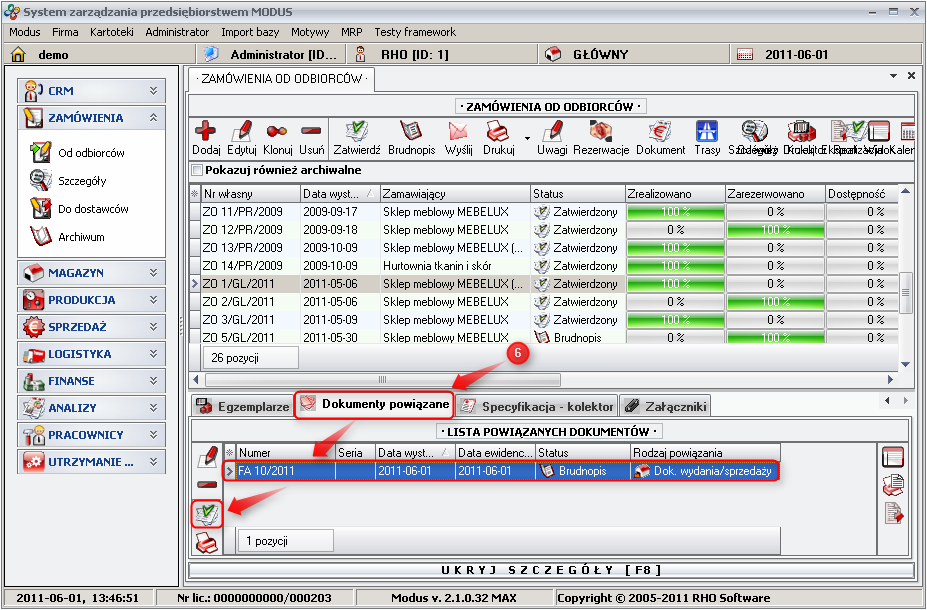
Task: Sort by the Status column header
Action: (x=574, y=193)
